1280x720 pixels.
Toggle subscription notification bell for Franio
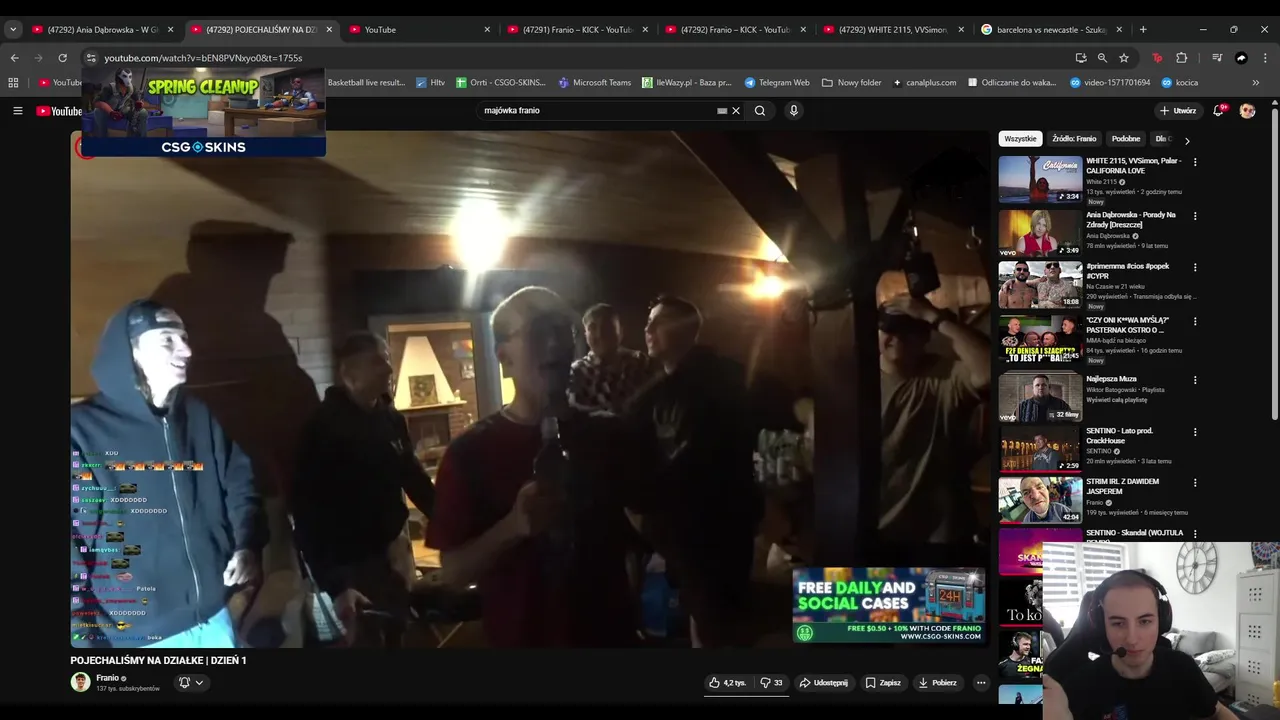pyautogui.click(x=184, y=683)
